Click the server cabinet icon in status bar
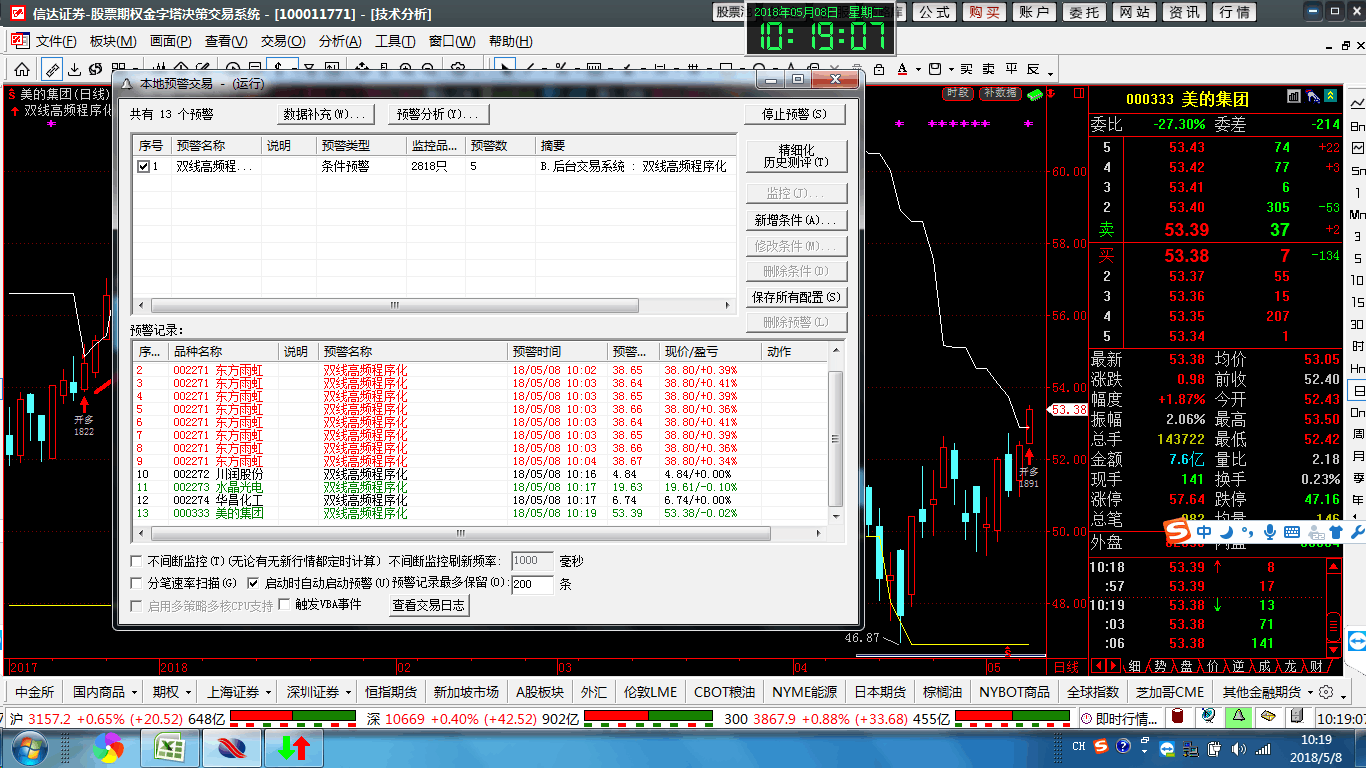This screenshot has height=768, width=1366. click(1296, 717)
